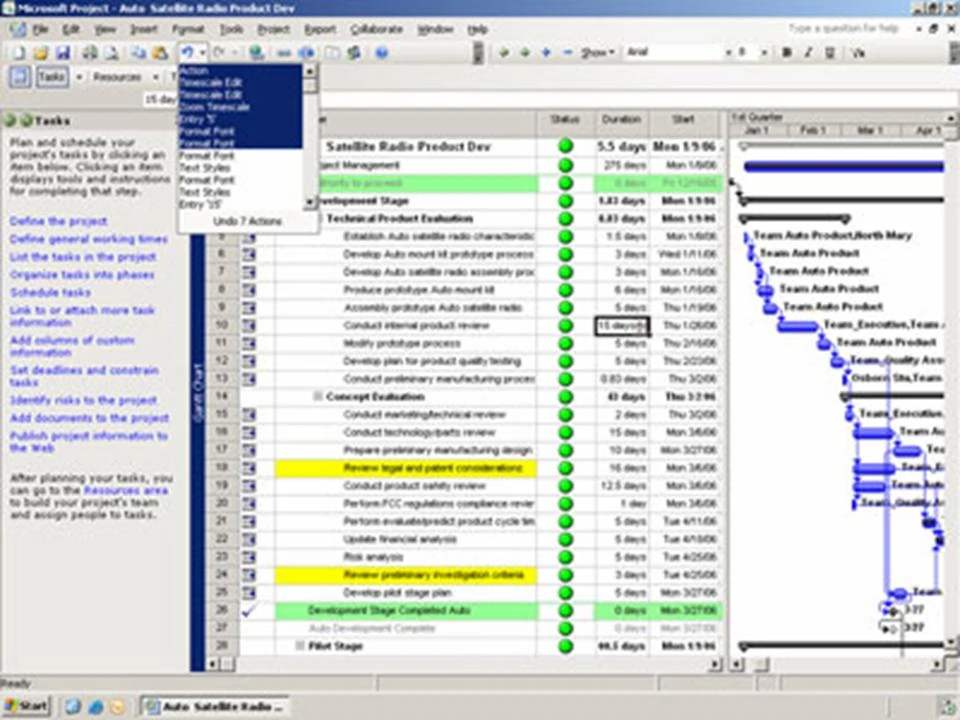
Task: Click the Schedule tasks link
Action: click(x=50, y=293)
